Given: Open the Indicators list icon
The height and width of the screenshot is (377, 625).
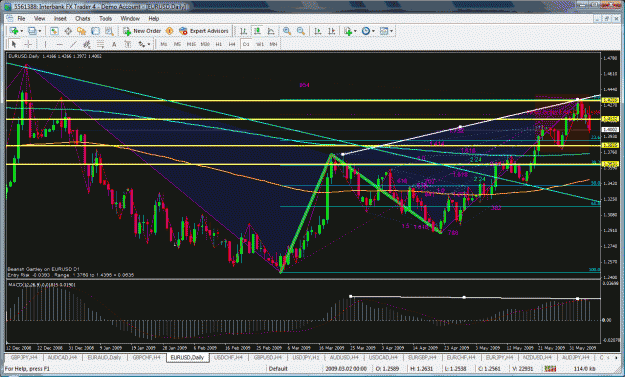Looking at the screenshot, I should tap(348, 31).
